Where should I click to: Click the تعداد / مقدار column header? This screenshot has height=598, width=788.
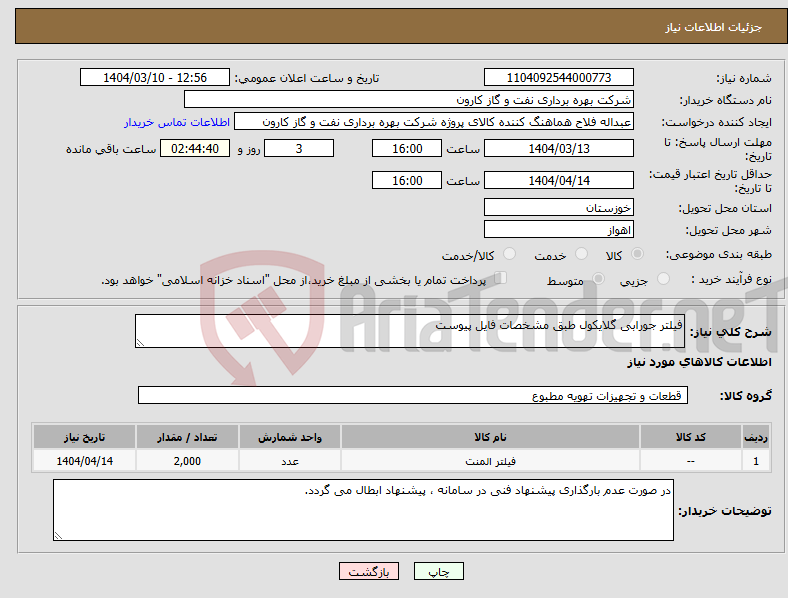tap(187, 437)
